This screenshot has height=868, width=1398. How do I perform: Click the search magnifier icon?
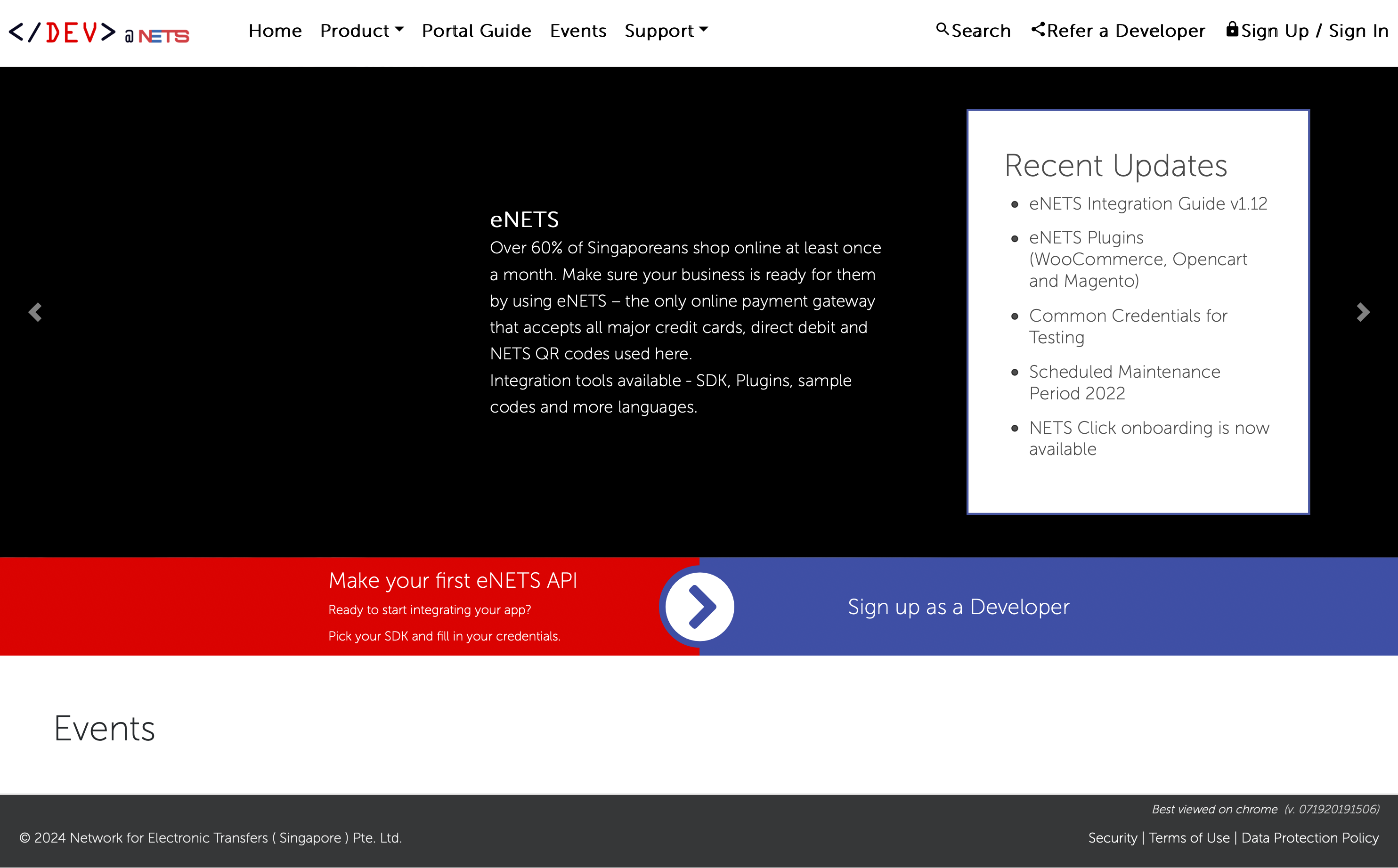point(942,29)
